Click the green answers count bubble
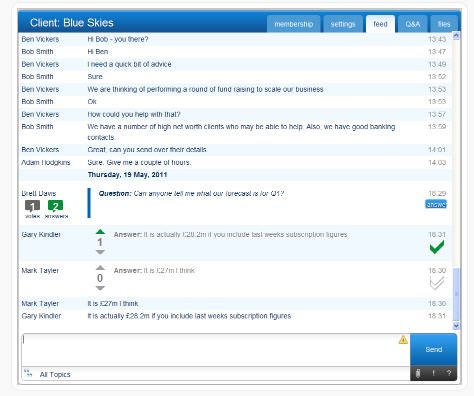The width and height of the screenshot is (474, 396). (x=55, y=206)
